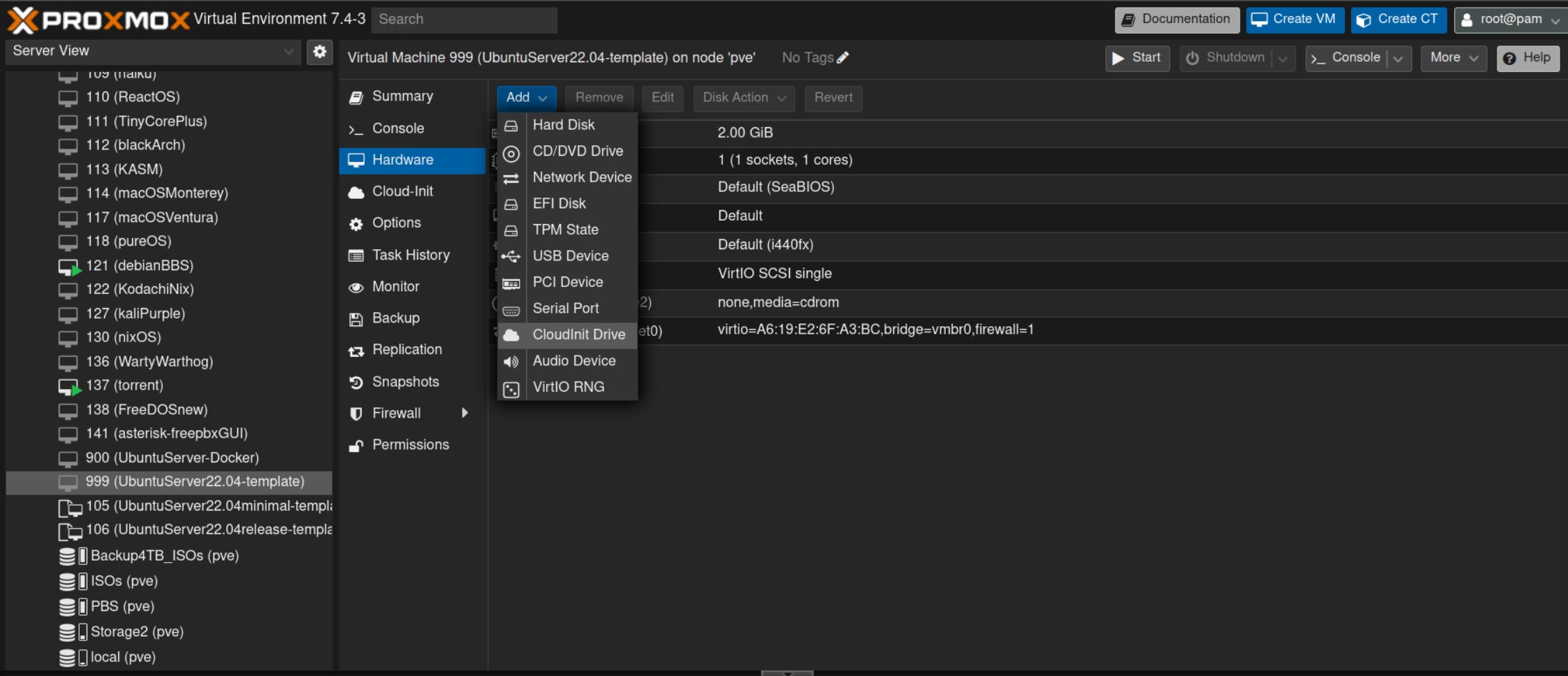This screenshot has height=676, width=1568.
Task: Click the VirtIO RNG dice icon
Action: [511, 389]
